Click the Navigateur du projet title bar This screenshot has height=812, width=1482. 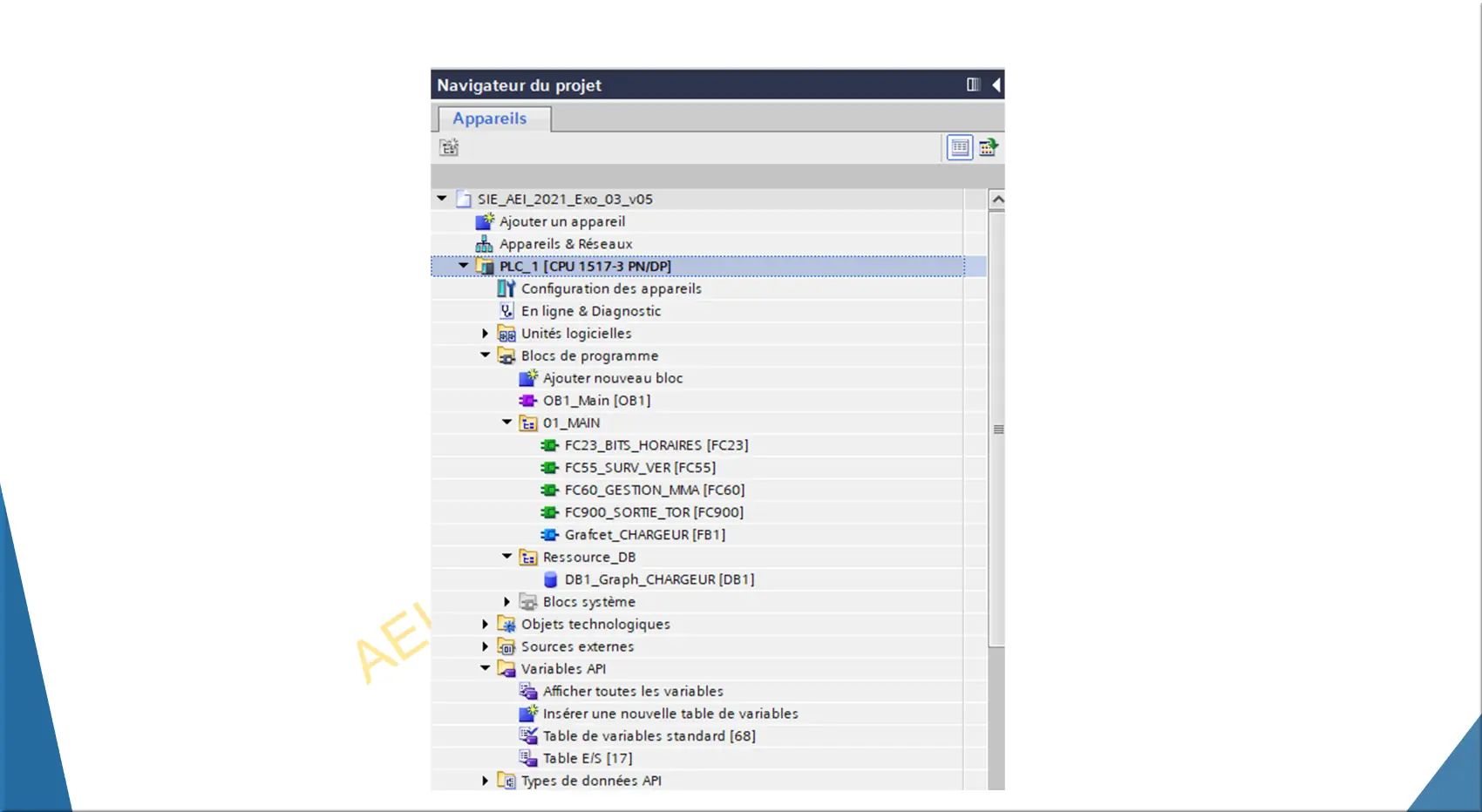pos(717,85)
